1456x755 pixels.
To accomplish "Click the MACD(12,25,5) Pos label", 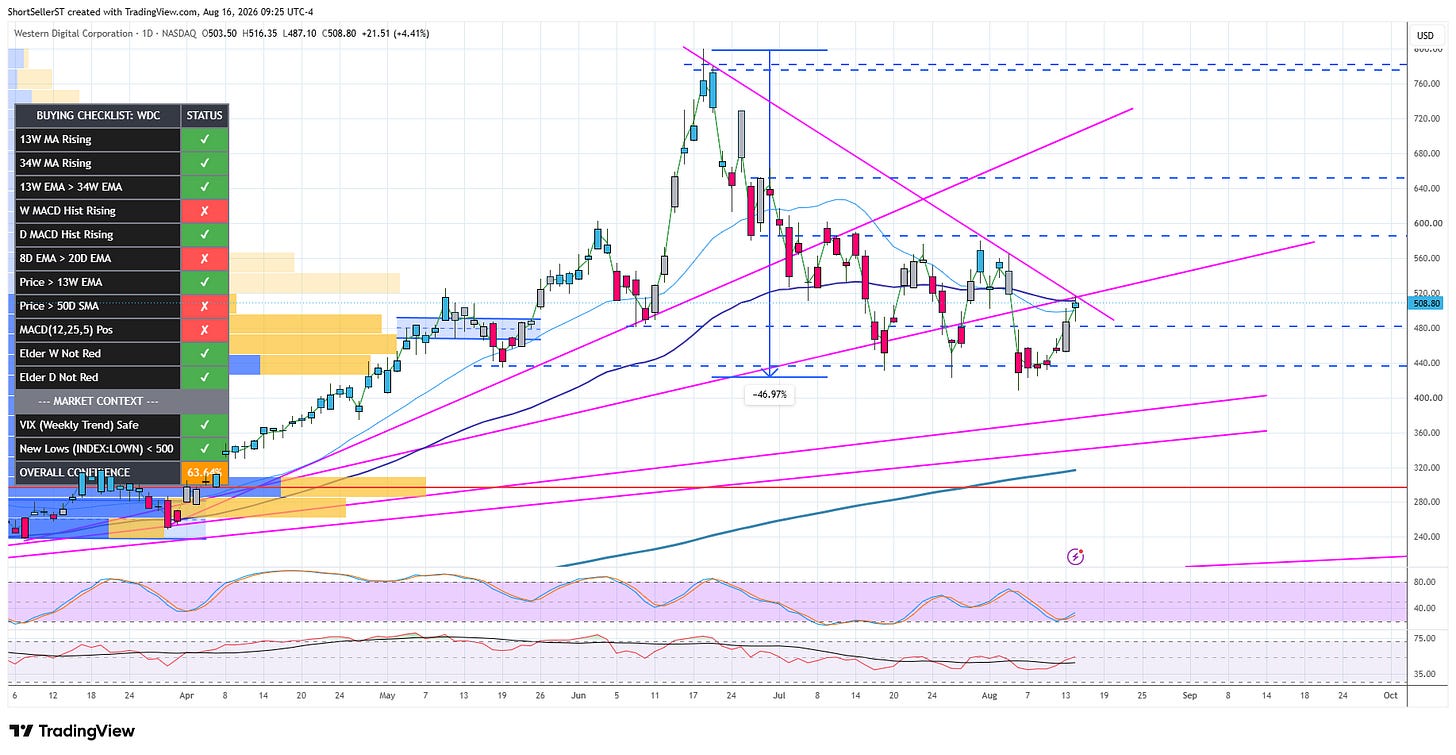I will point(67,330).
